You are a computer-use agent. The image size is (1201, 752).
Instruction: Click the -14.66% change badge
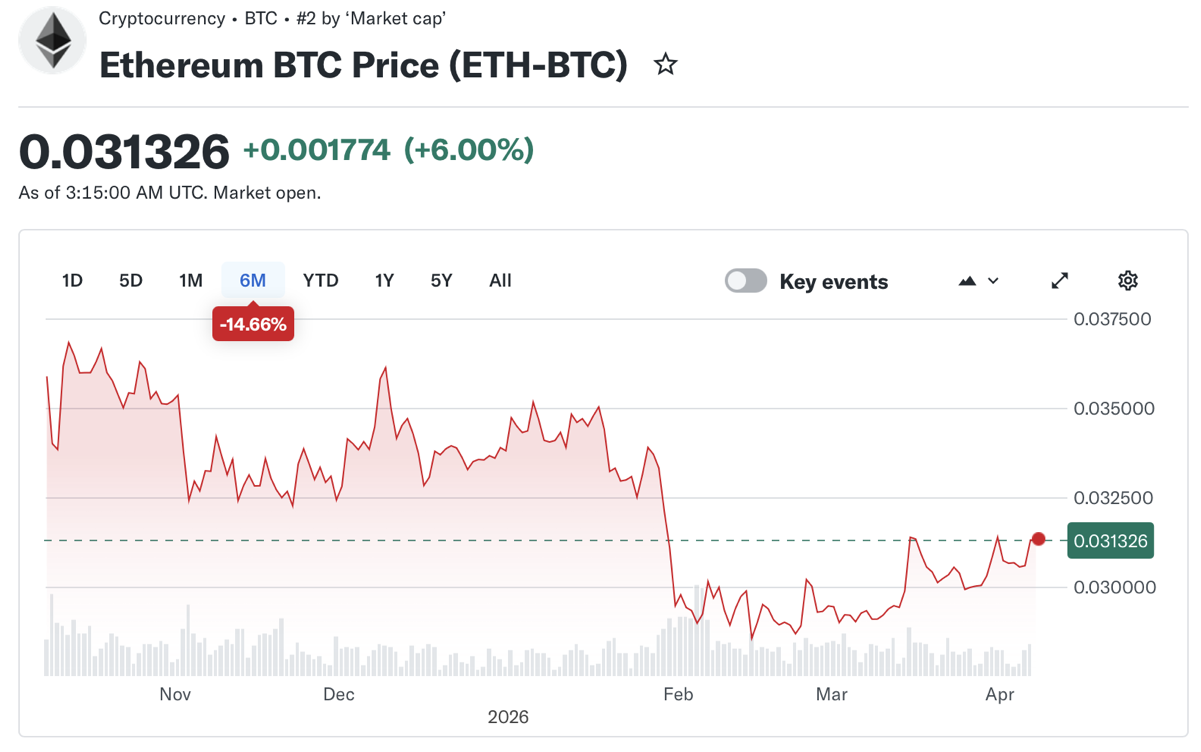click(x=253, y=324)
